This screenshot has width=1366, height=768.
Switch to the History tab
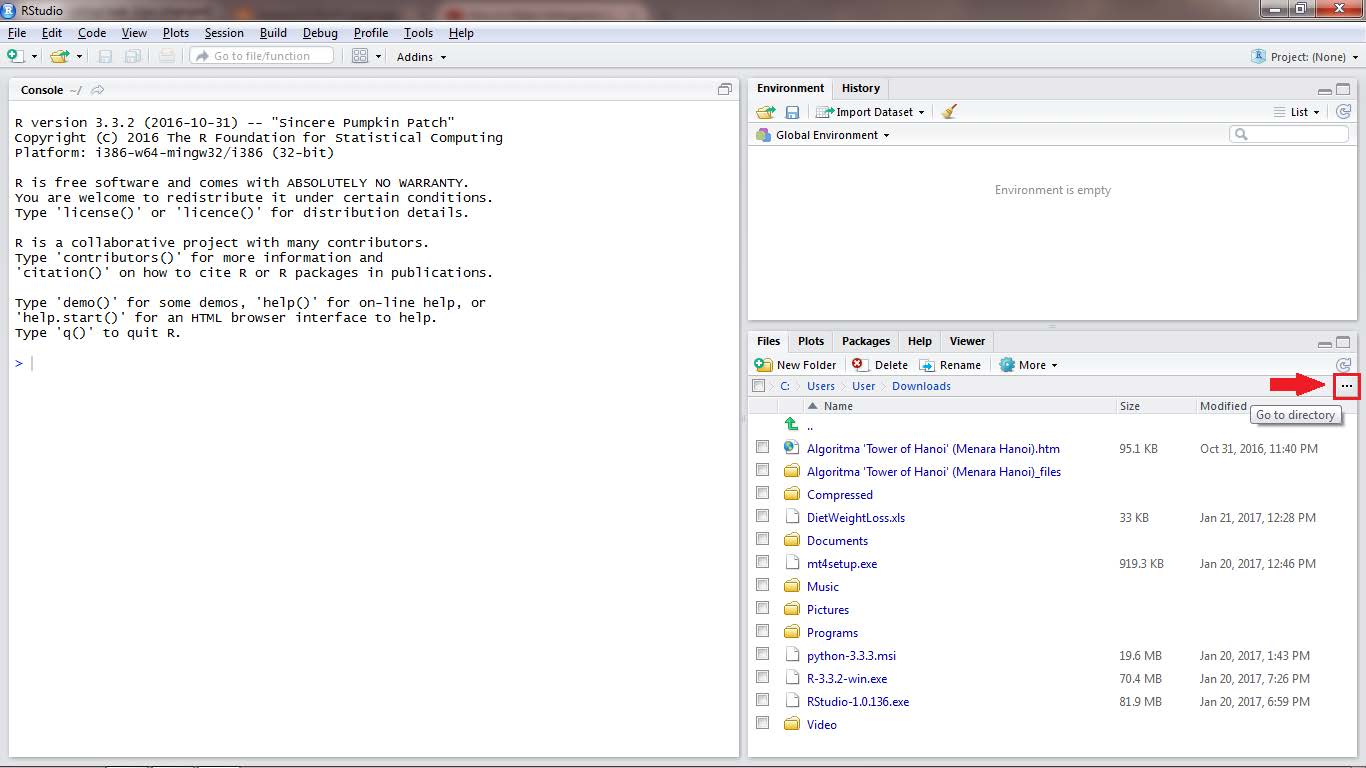click(x=861, y=88)
